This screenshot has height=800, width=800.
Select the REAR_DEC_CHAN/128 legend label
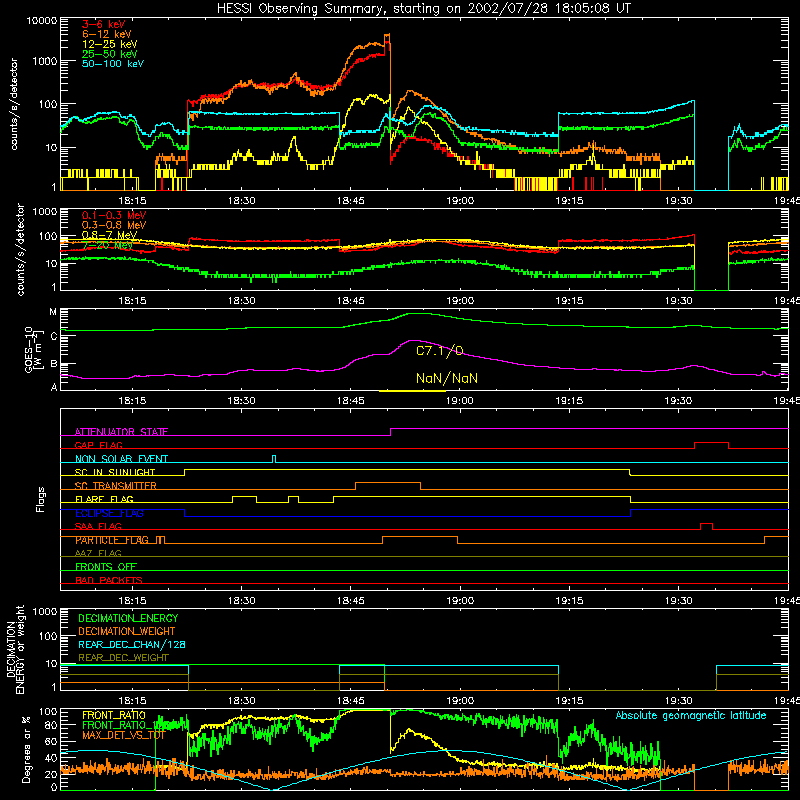click(x=132, y=644)
